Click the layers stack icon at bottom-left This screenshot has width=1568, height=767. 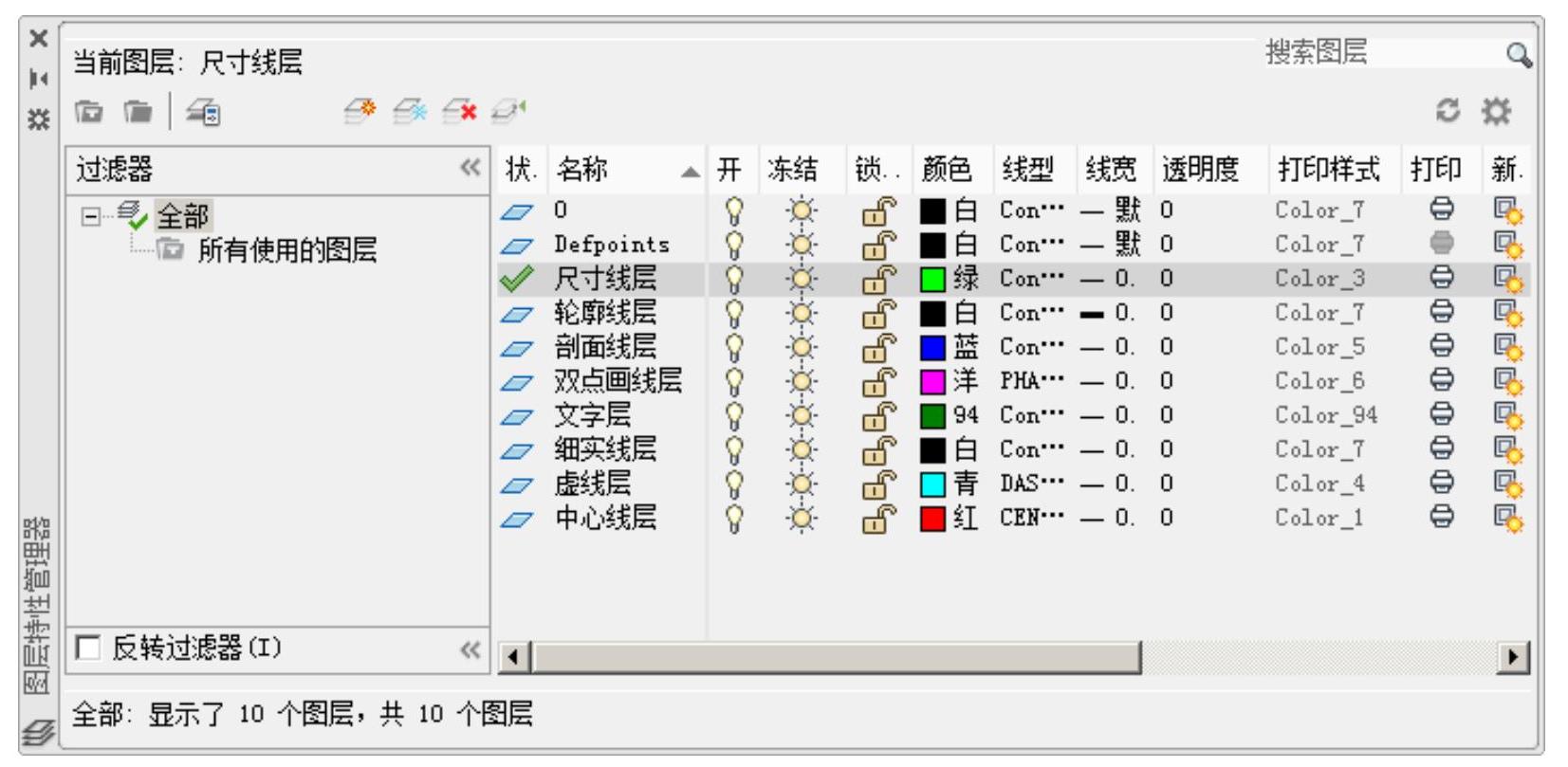38,732
